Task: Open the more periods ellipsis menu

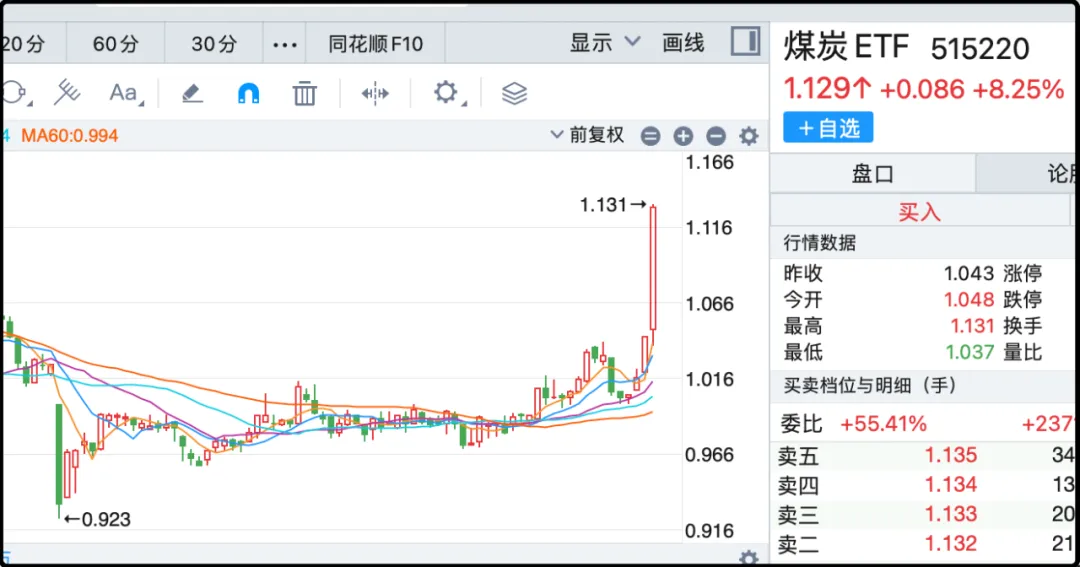Action: [x=286, y=44]
